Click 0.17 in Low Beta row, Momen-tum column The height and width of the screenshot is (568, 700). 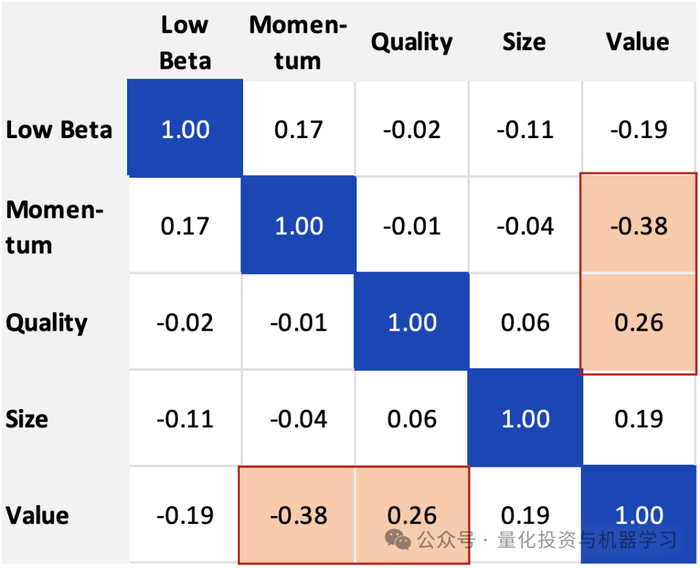point(298,129)
